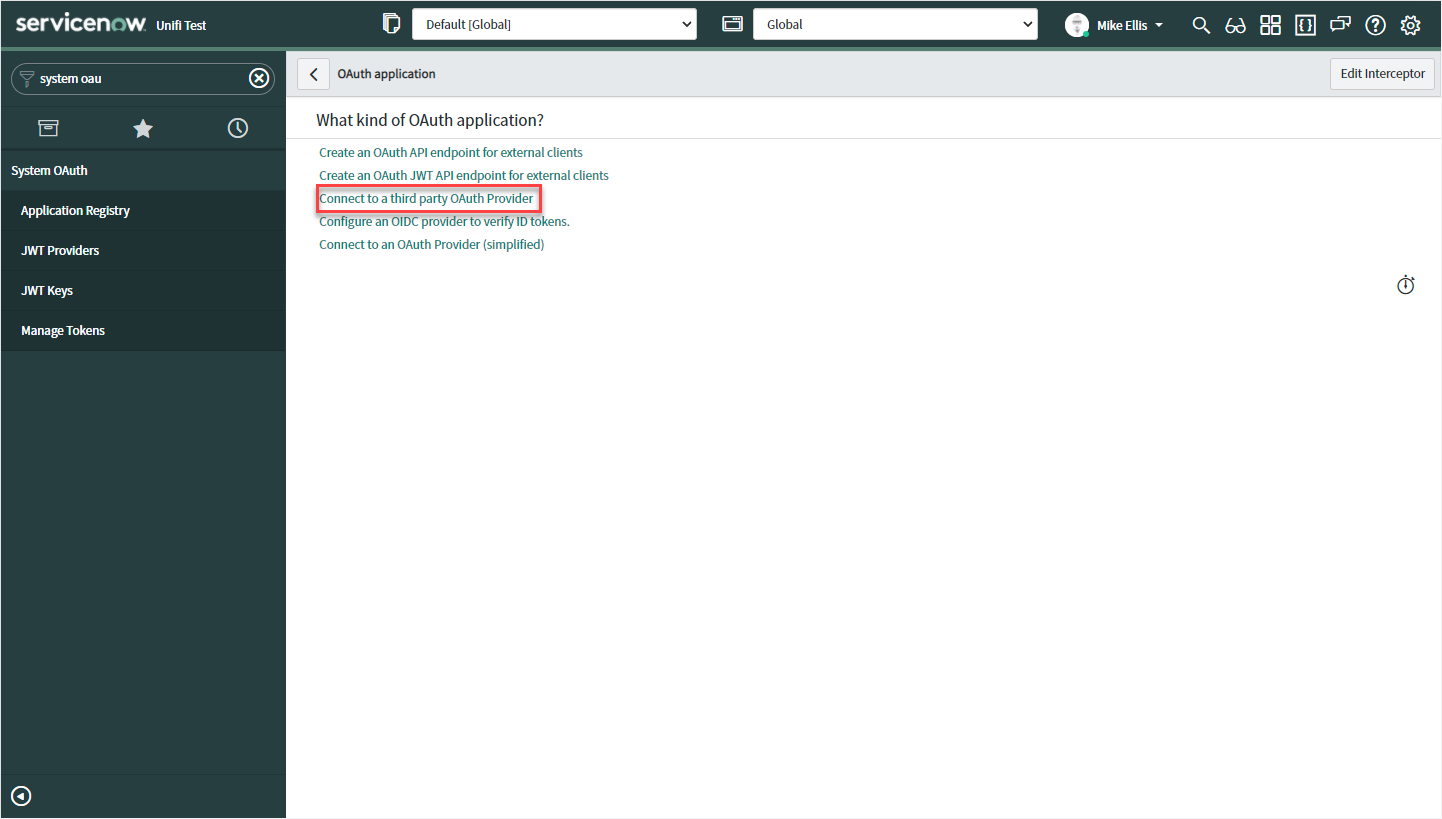
Task: Switch to History clock tab
Action: coord(238,128)
